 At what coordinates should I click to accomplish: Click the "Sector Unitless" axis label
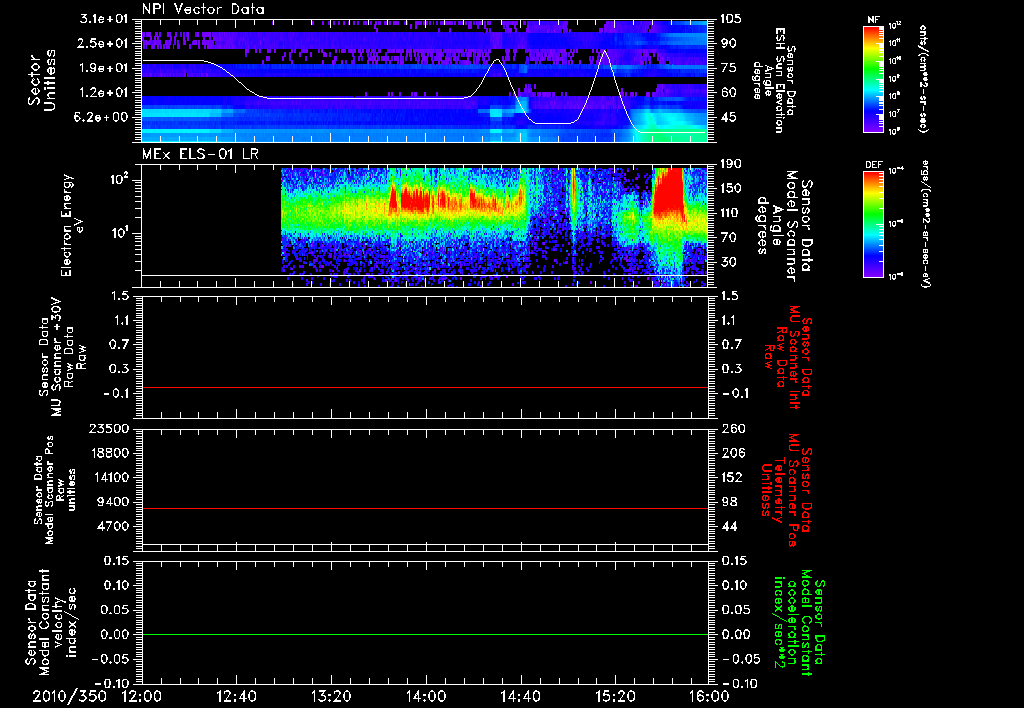tap(41, 80)
